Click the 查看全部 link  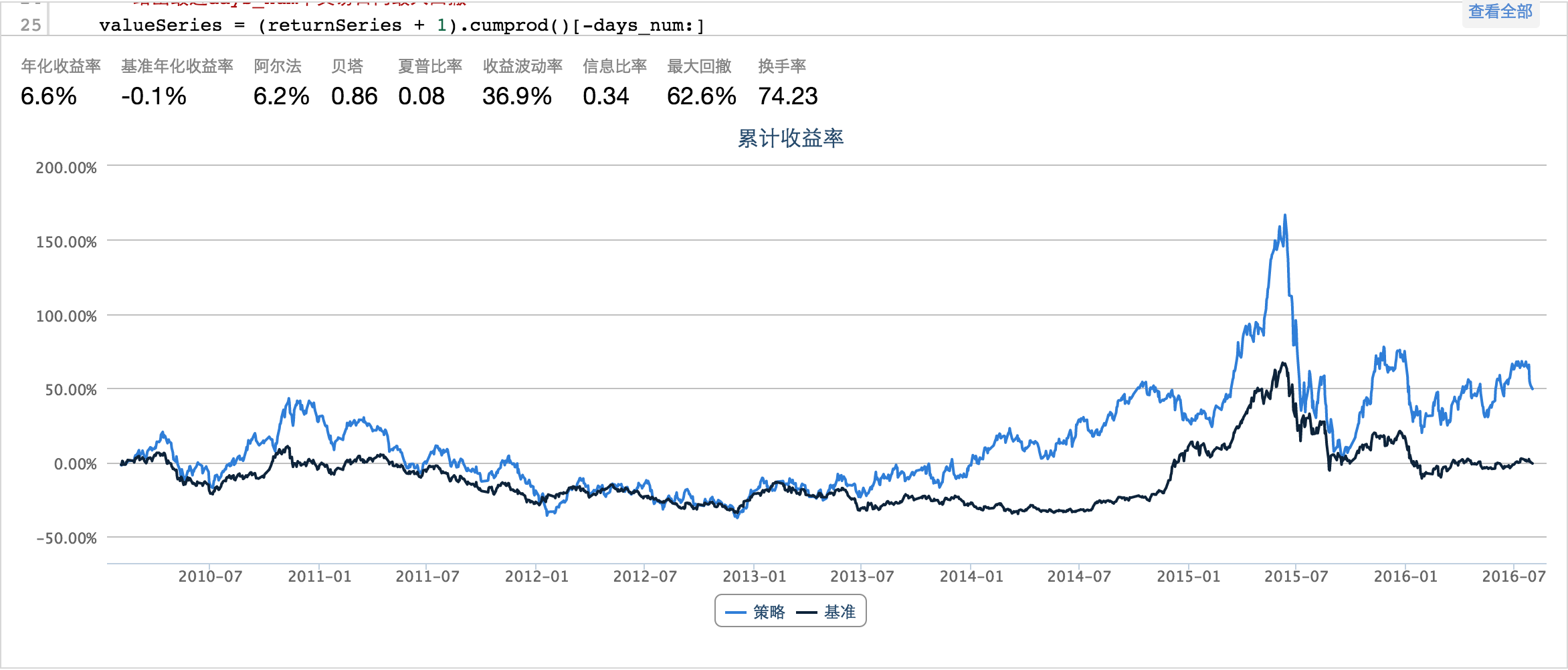click(1500, 12)
